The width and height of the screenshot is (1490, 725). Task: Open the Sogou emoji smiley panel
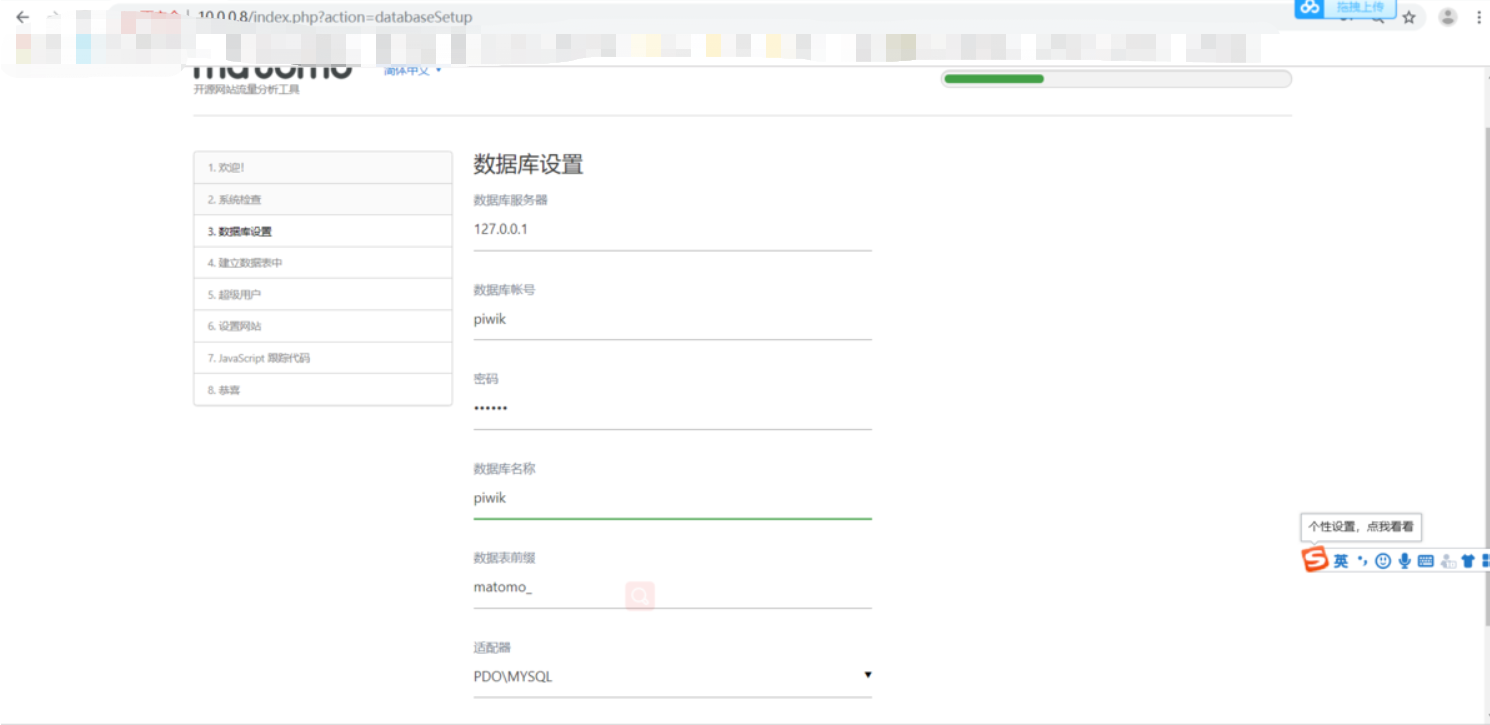point(1383,561)
